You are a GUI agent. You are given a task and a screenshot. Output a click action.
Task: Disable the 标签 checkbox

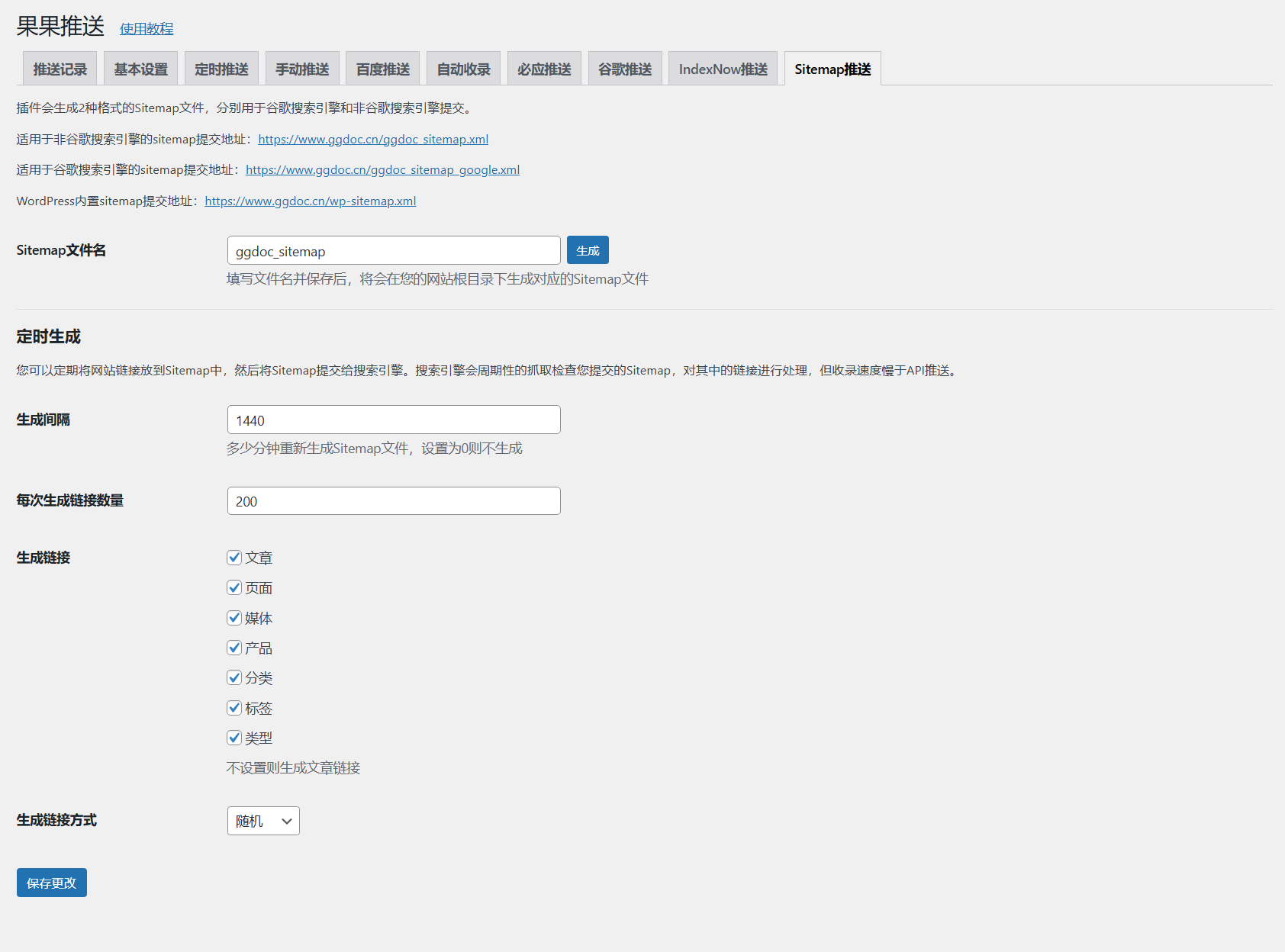234,708
